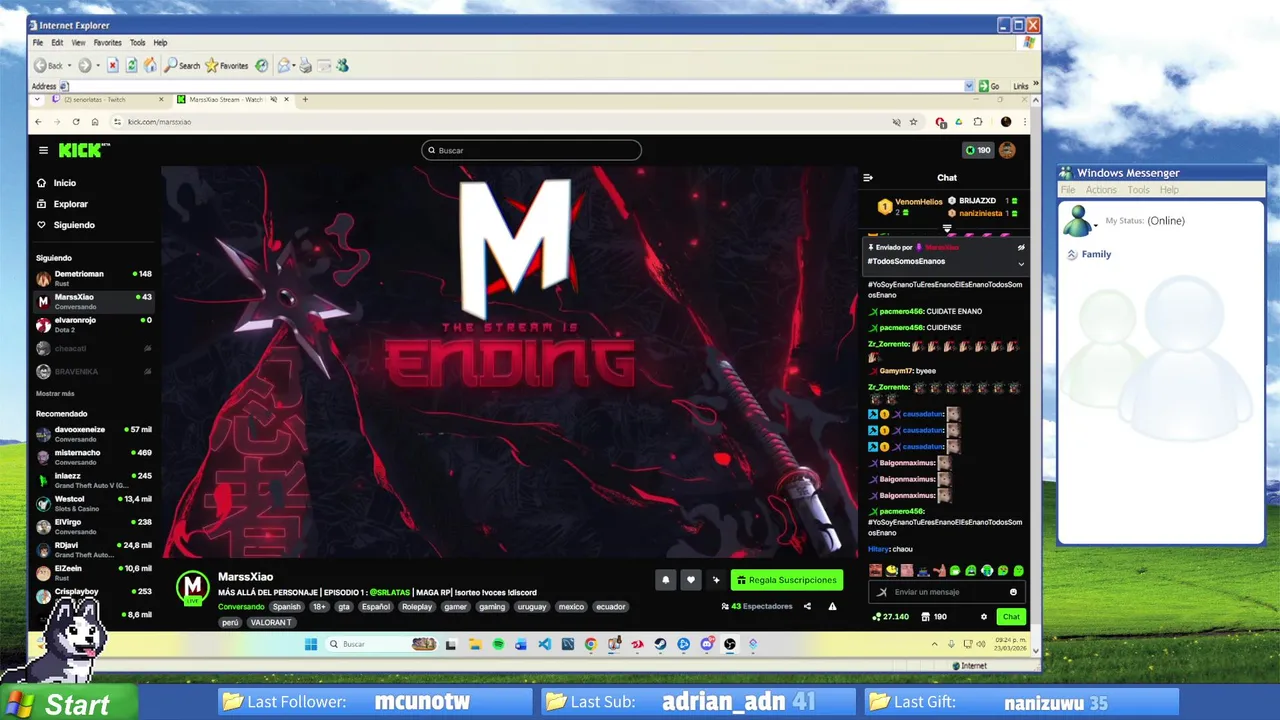Click the Internet Explorer Stop icon
1280x720 pixels.
pos(113,65)
